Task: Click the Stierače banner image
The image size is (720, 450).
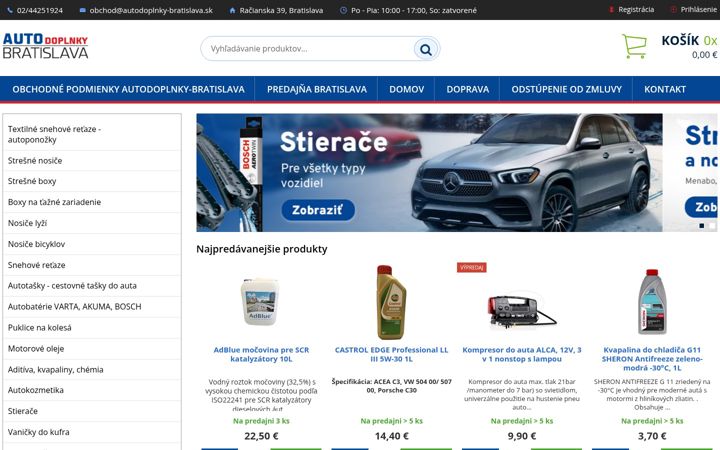Action: [x=429, y=173]
